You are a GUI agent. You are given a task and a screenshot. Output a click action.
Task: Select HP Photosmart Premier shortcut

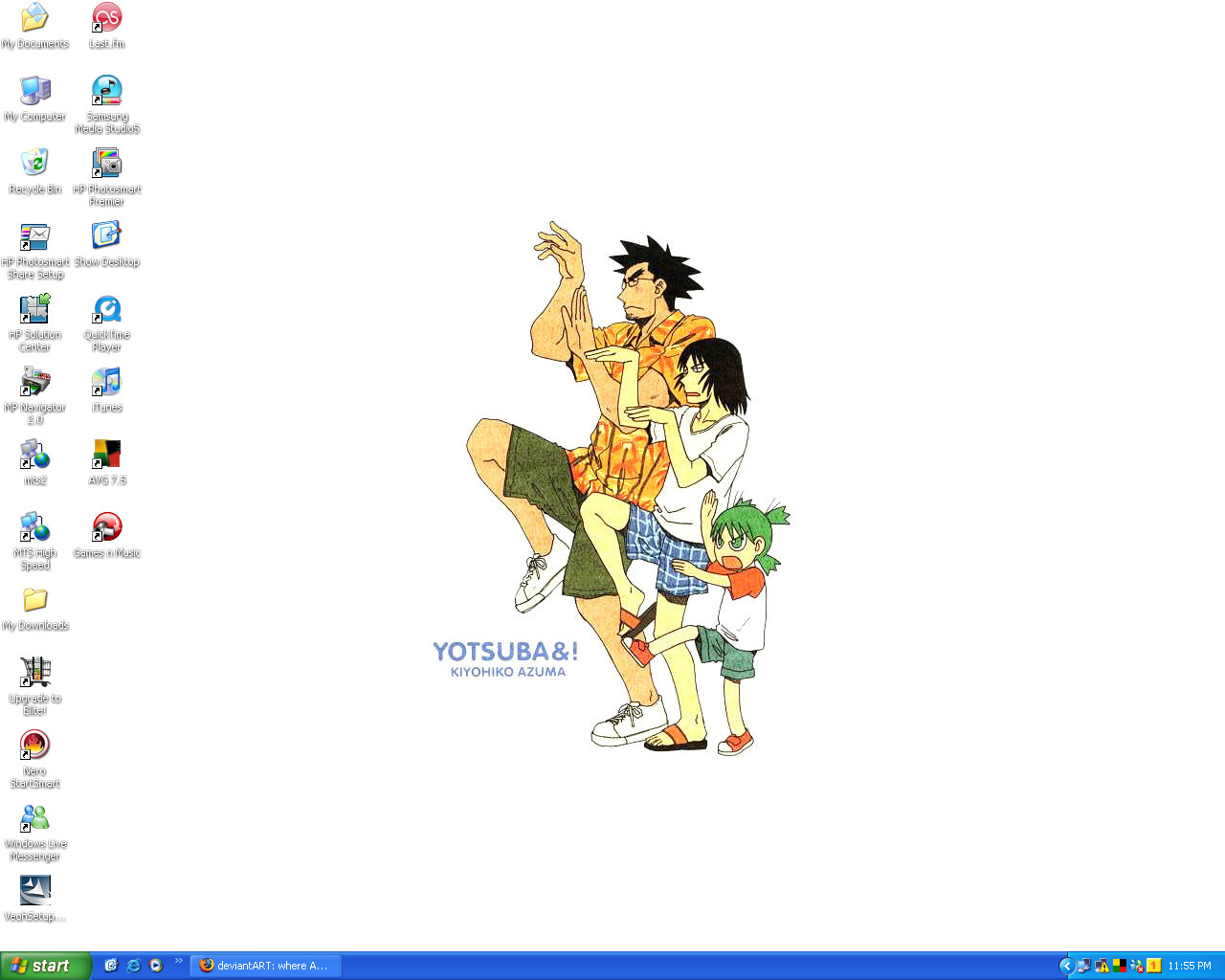coord(107,176)
